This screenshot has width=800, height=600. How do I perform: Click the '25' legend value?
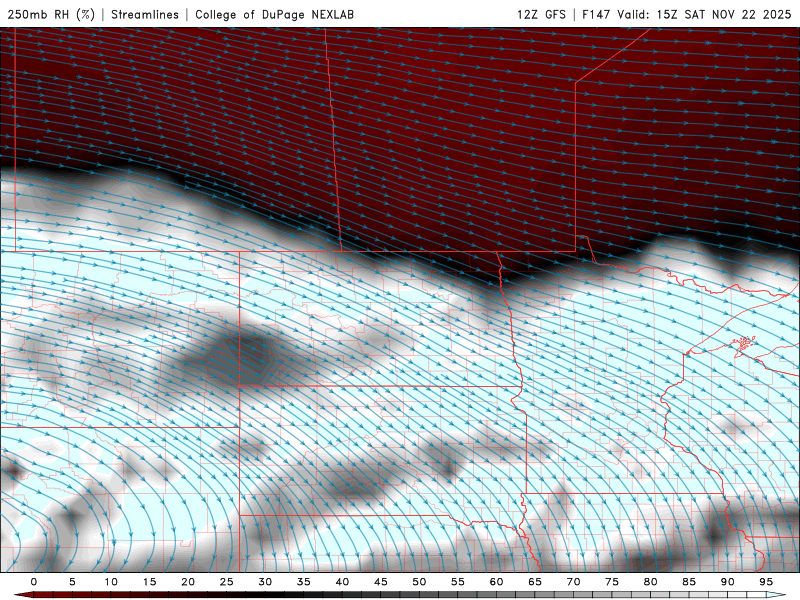[227, 582]
